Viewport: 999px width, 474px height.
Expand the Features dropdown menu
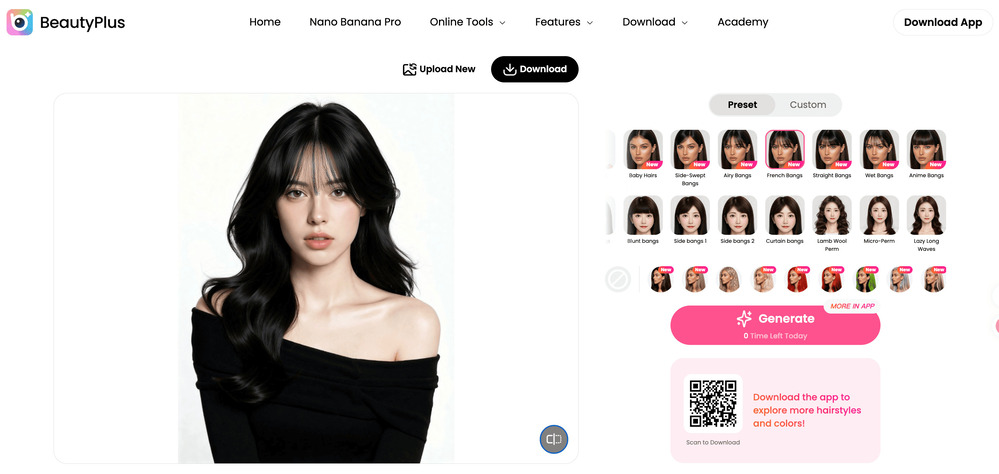click(564, 22)
